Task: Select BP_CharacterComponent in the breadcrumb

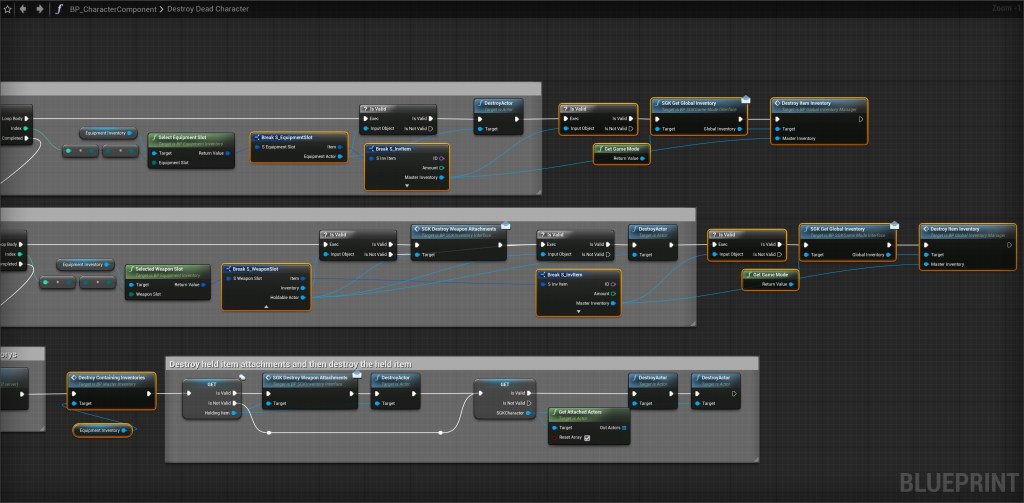Action: point(113,8)
